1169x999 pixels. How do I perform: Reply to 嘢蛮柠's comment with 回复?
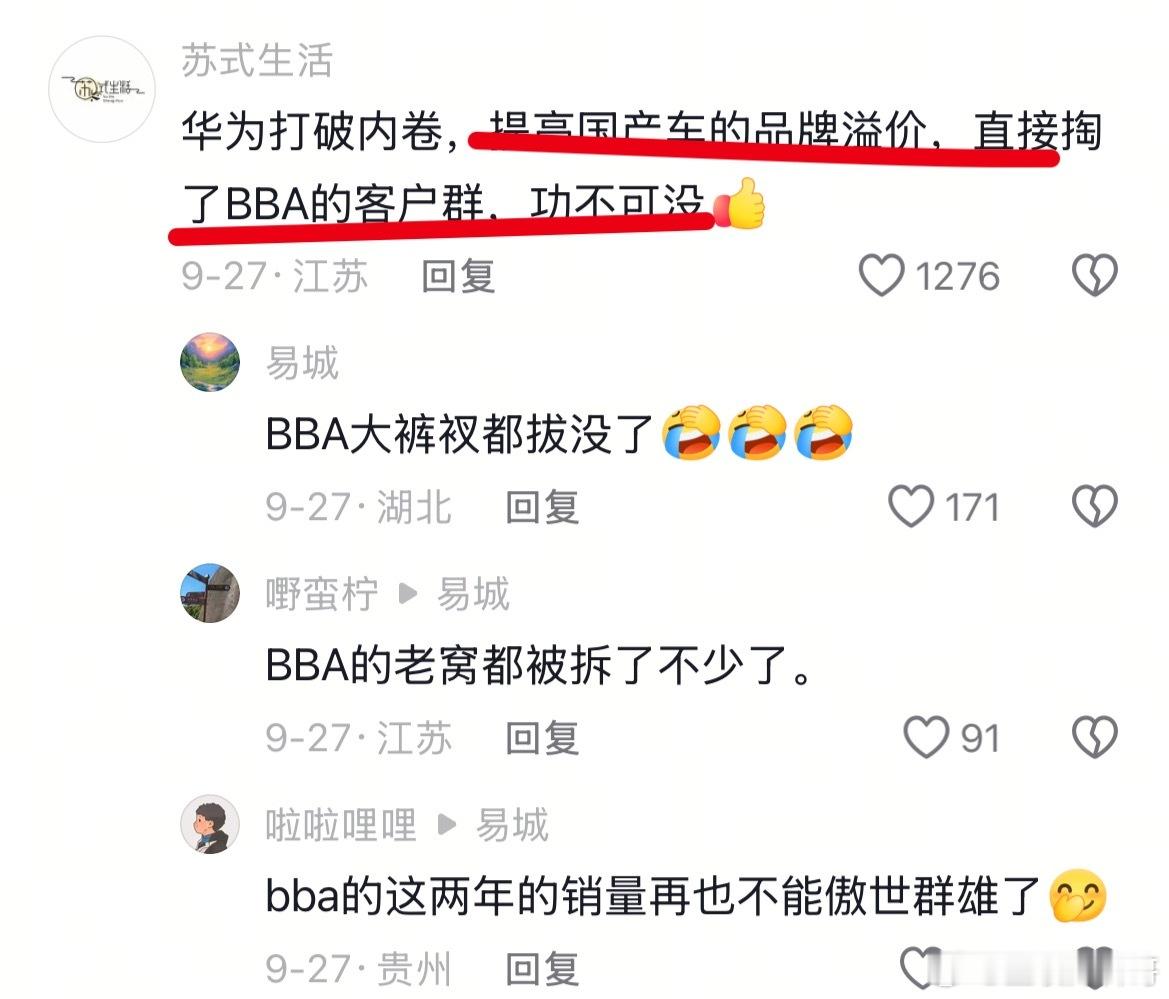click(542, 739)
